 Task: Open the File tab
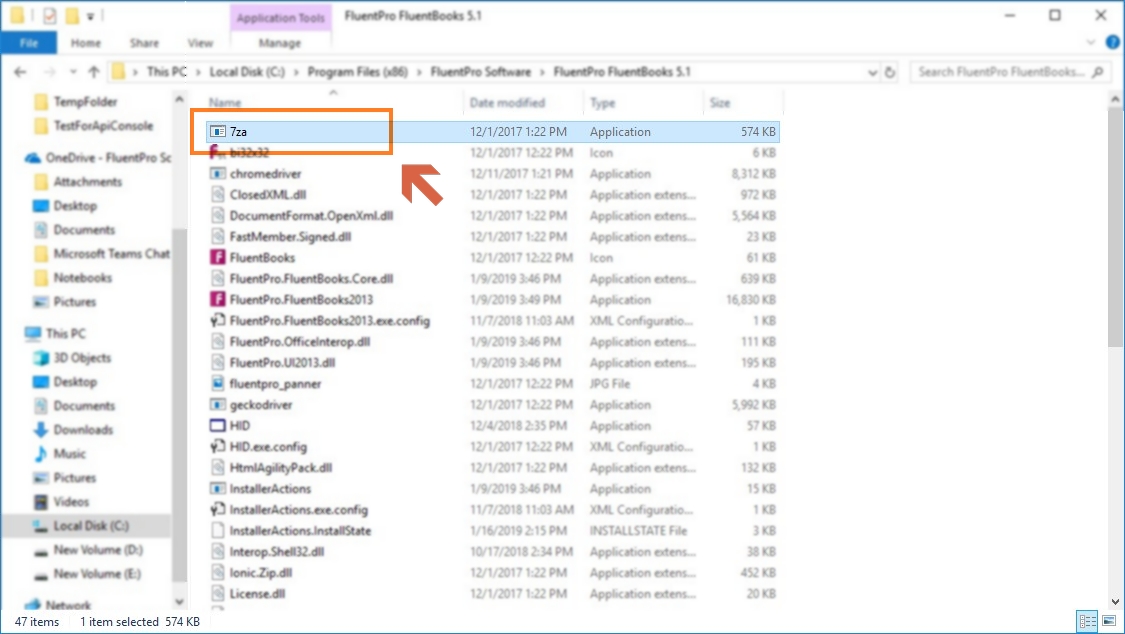pos(29,43)
